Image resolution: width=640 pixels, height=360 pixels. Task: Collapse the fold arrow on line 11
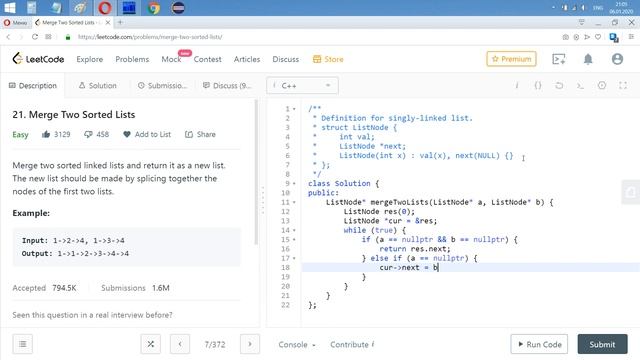click(x=294, y=202)
